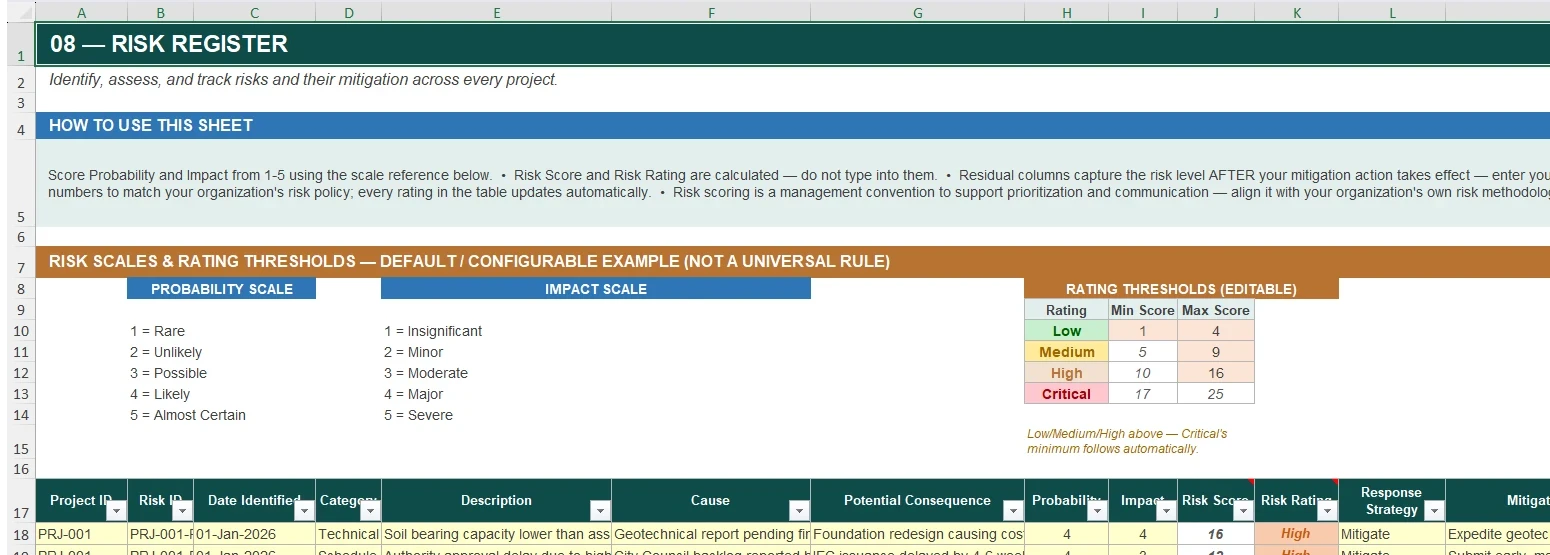Click the '08 — RISK REGISTER' title cell

(x=792, y=44)
